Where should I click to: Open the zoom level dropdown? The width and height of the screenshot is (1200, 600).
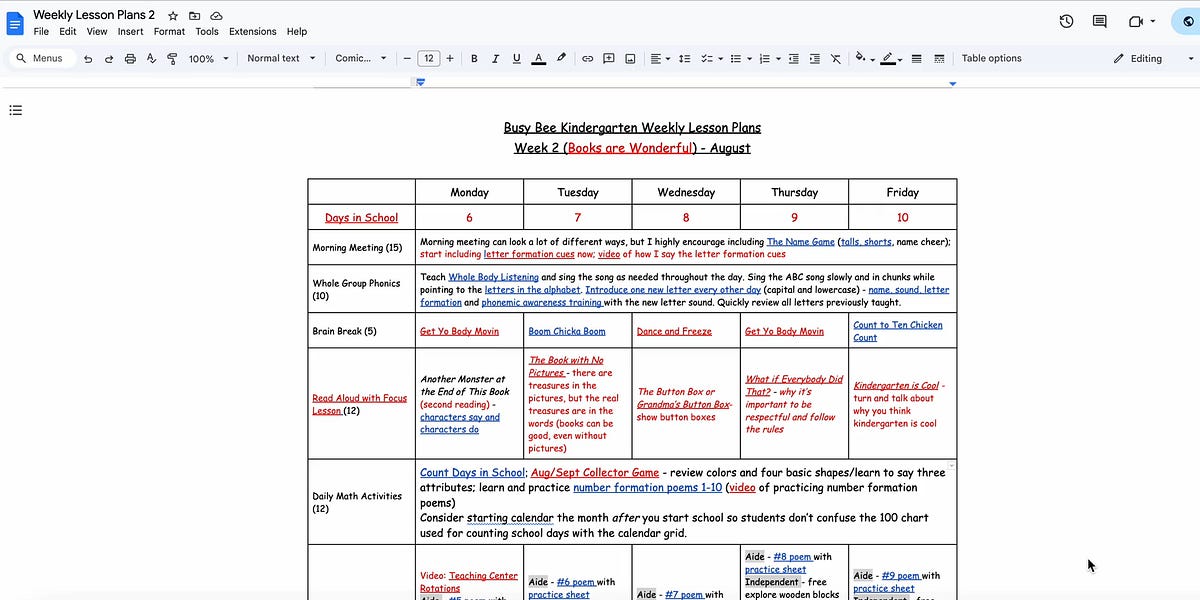tap(206, 58)
